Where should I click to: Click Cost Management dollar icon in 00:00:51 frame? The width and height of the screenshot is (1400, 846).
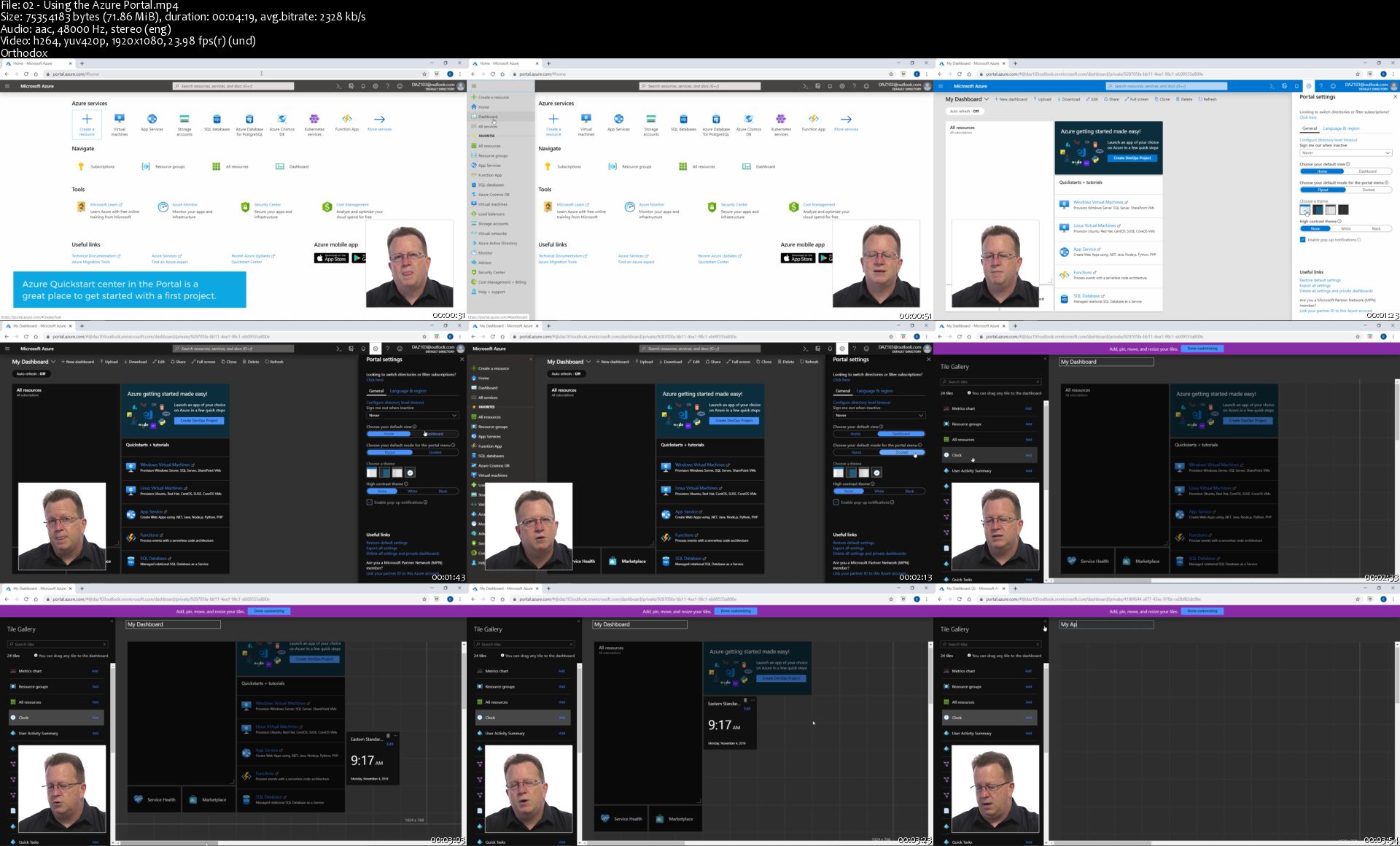(x=793, y=207)
